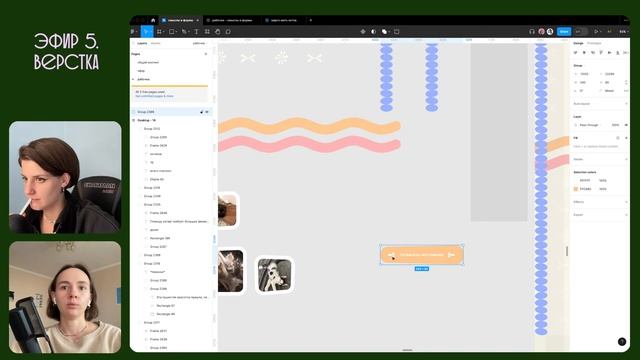Select the Frame tool

coord(159,31)
